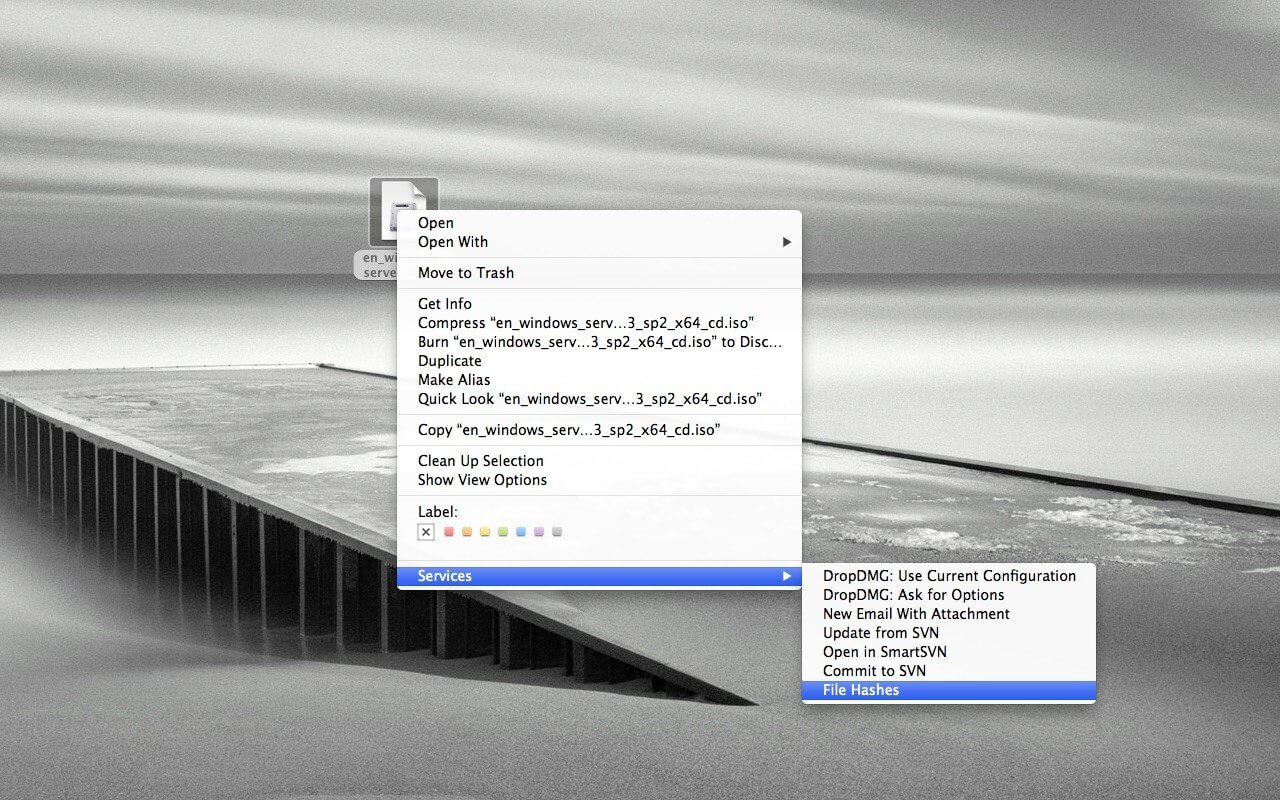The image size is (1280, 800).
Task: Click the X to clear the file label
Action: (x=426, y=531)
